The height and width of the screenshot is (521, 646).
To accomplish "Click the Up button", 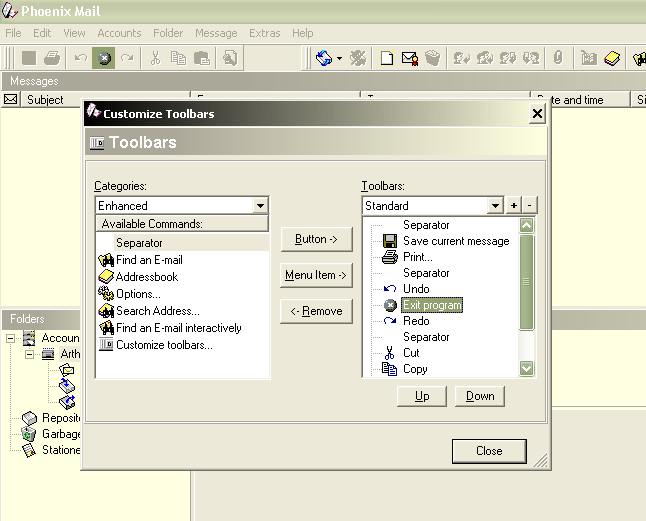I will (422, 396).
